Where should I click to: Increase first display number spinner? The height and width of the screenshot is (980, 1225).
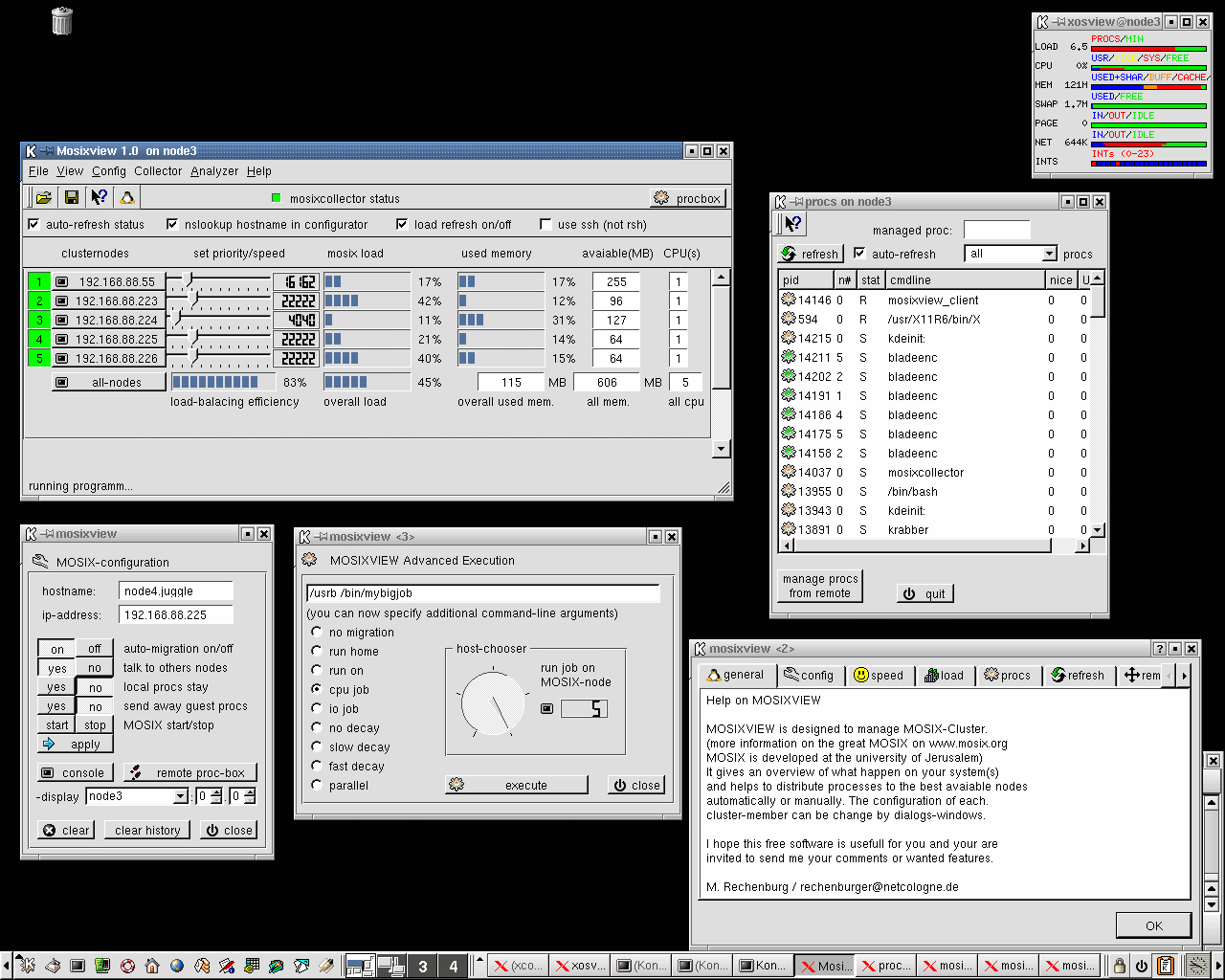216,791
